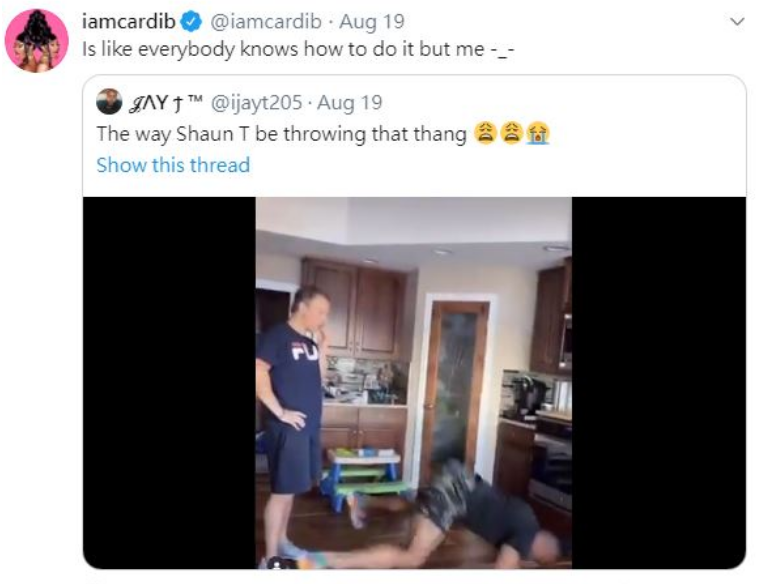Play the embedded kitchen dance video
764x584 pixels.
414,383
